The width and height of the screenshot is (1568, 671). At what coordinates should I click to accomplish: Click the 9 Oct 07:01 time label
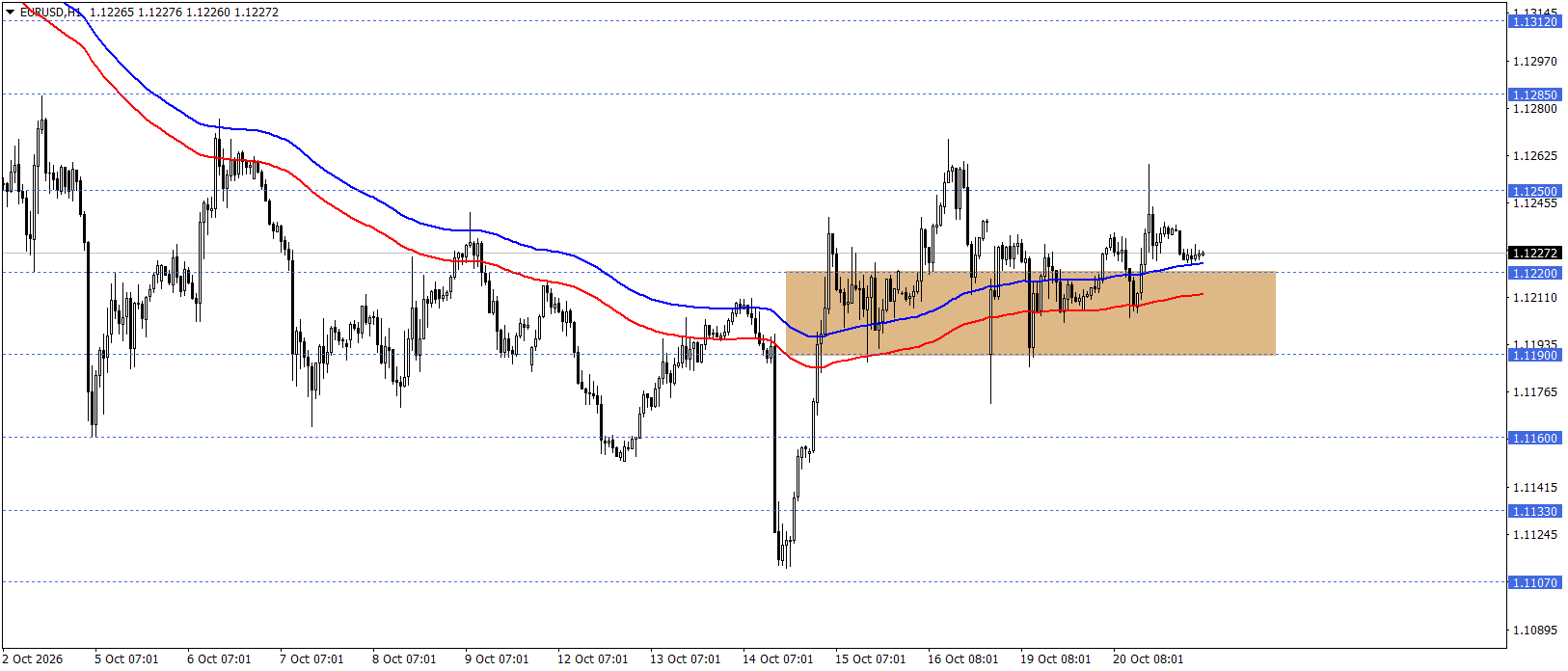pos(497,658)
